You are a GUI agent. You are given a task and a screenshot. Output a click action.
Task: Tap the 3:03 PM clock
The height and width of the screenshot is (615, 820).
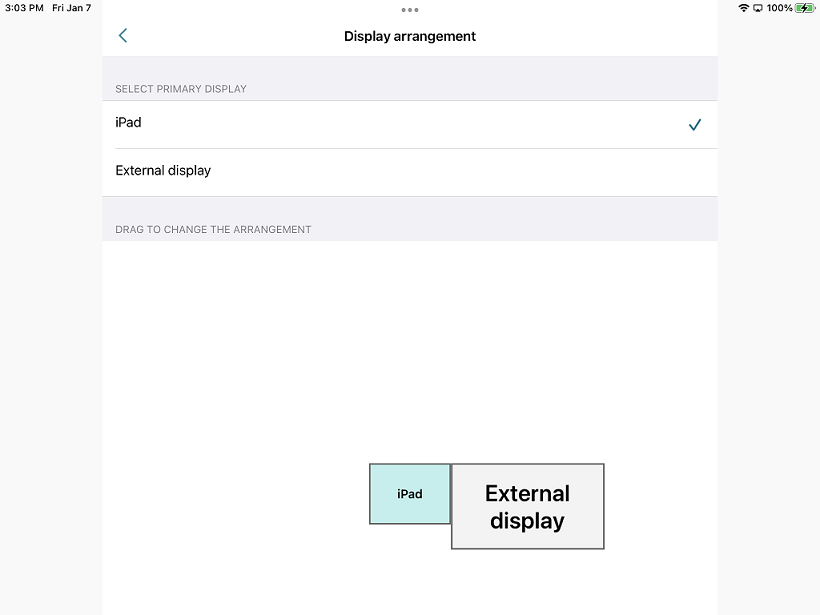pos(24,8)
